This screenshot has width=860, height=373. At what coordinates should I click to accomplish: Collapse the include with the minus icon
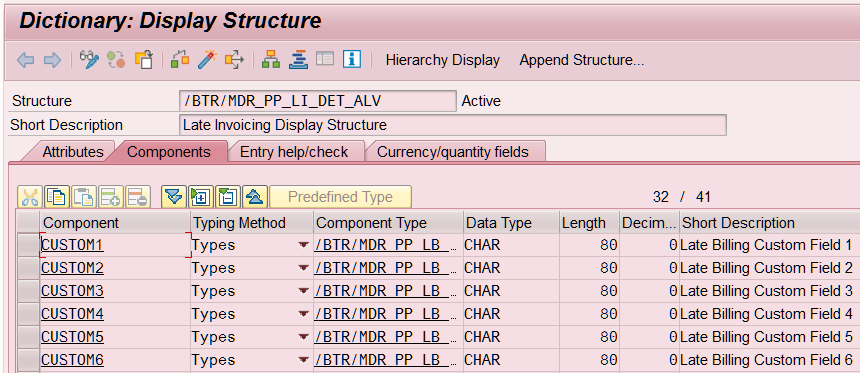[x=228, y=197]
